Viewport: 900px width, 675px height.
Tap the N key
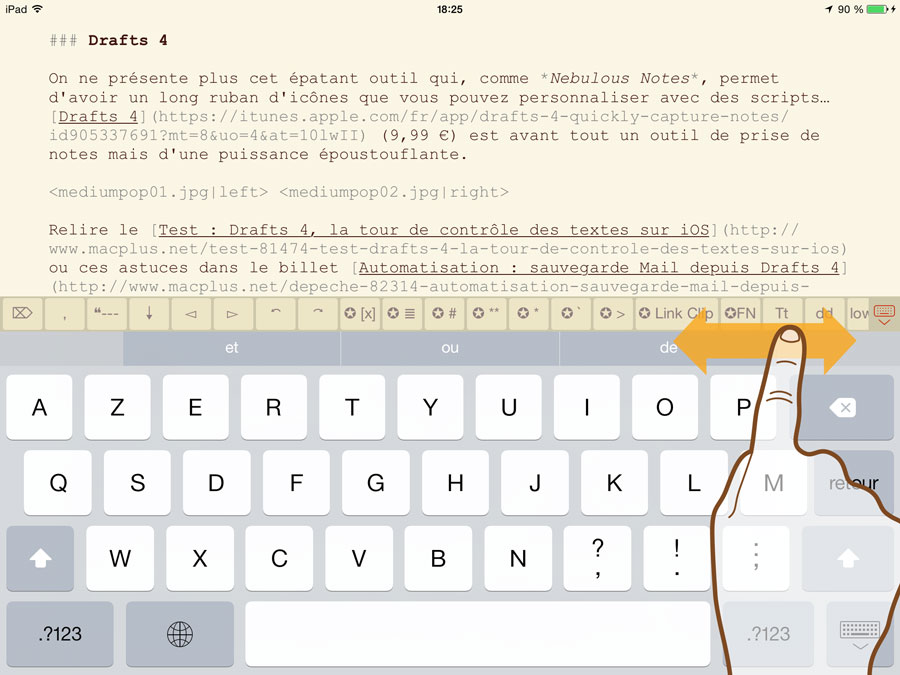click(x=518, y=558)
